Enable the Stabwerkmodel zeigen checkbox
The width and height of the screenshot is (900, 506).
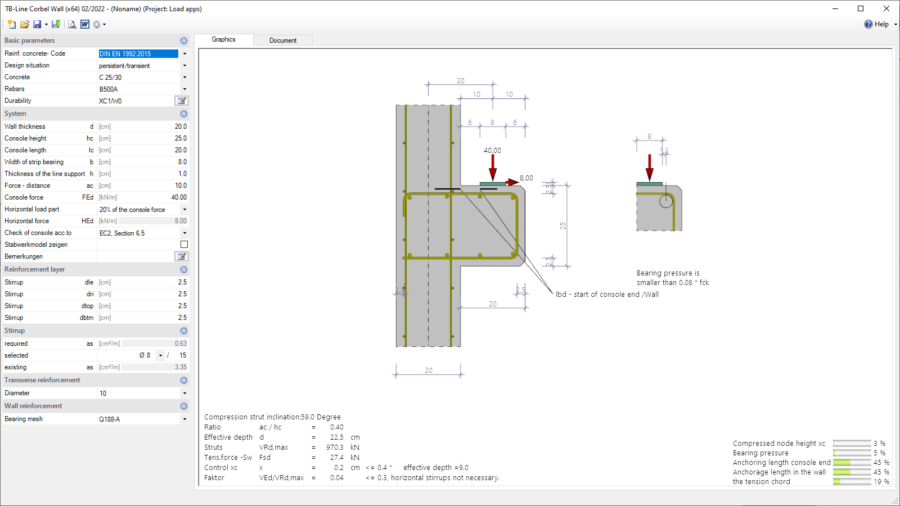tap(183, 244)
